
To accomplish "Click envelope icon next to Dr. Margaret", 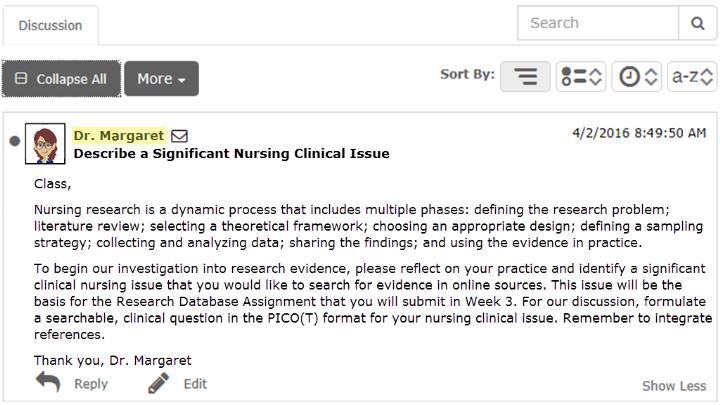I will click(179, 136).
